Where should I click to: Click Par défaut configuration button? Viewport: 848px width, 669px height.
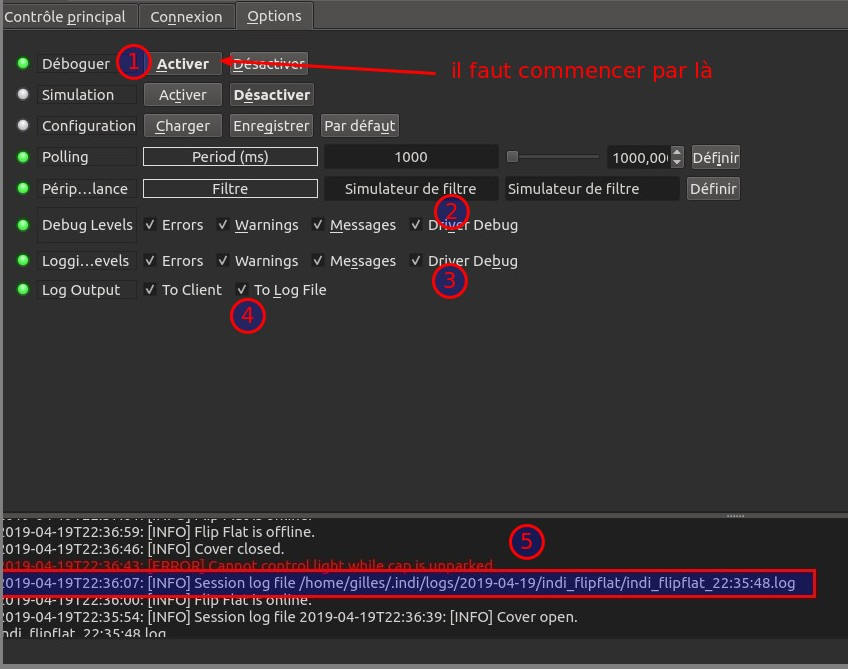point(360,125)
